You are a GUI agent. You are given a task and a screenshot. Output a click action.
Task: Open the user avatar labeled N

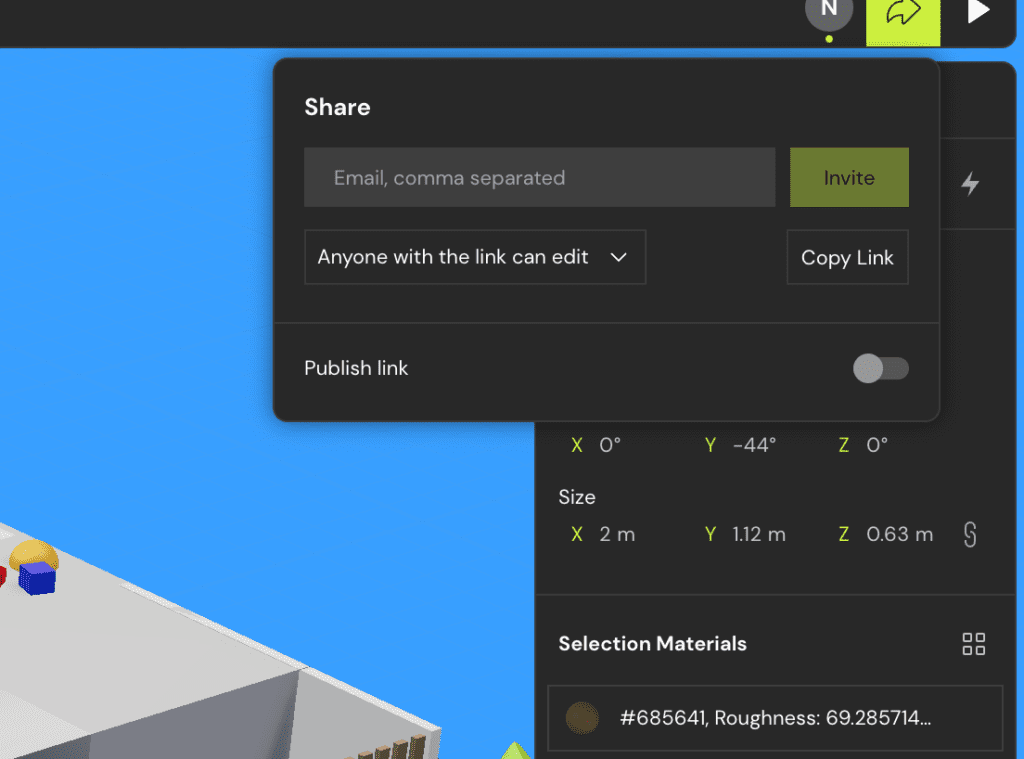tap(828, 12)
